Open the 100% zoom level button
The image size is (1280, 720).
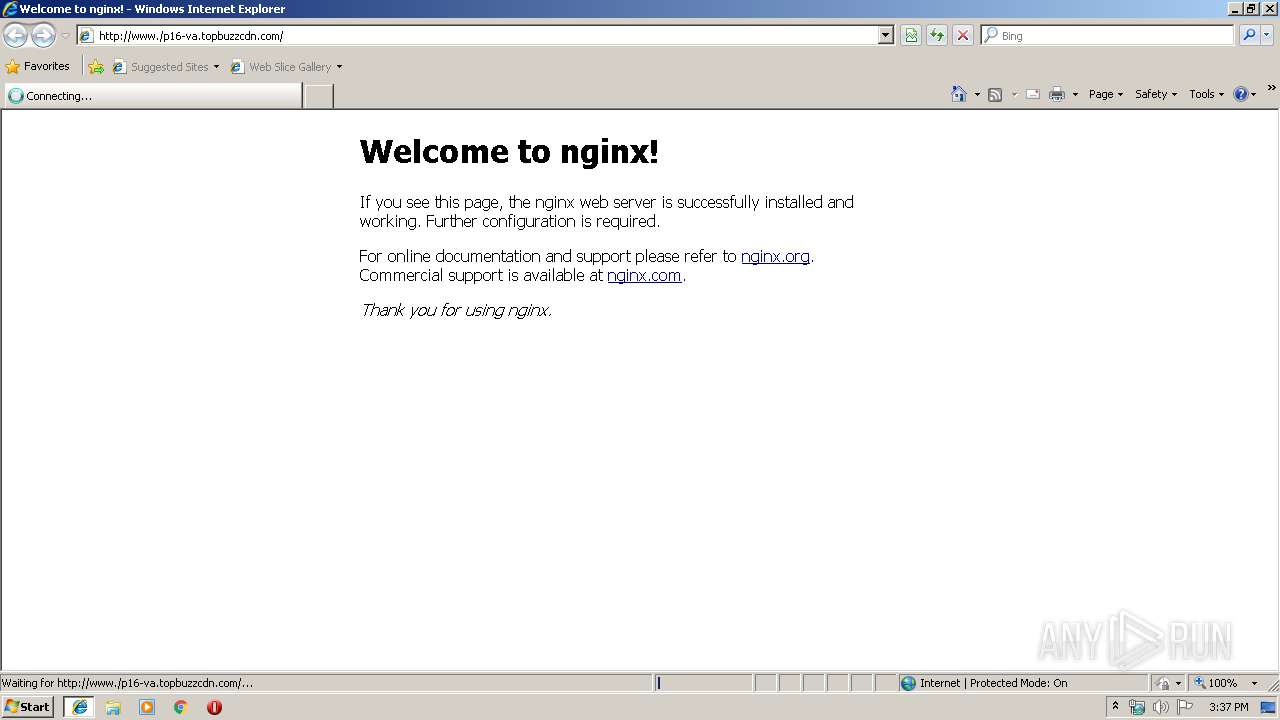pos(1215,683)
